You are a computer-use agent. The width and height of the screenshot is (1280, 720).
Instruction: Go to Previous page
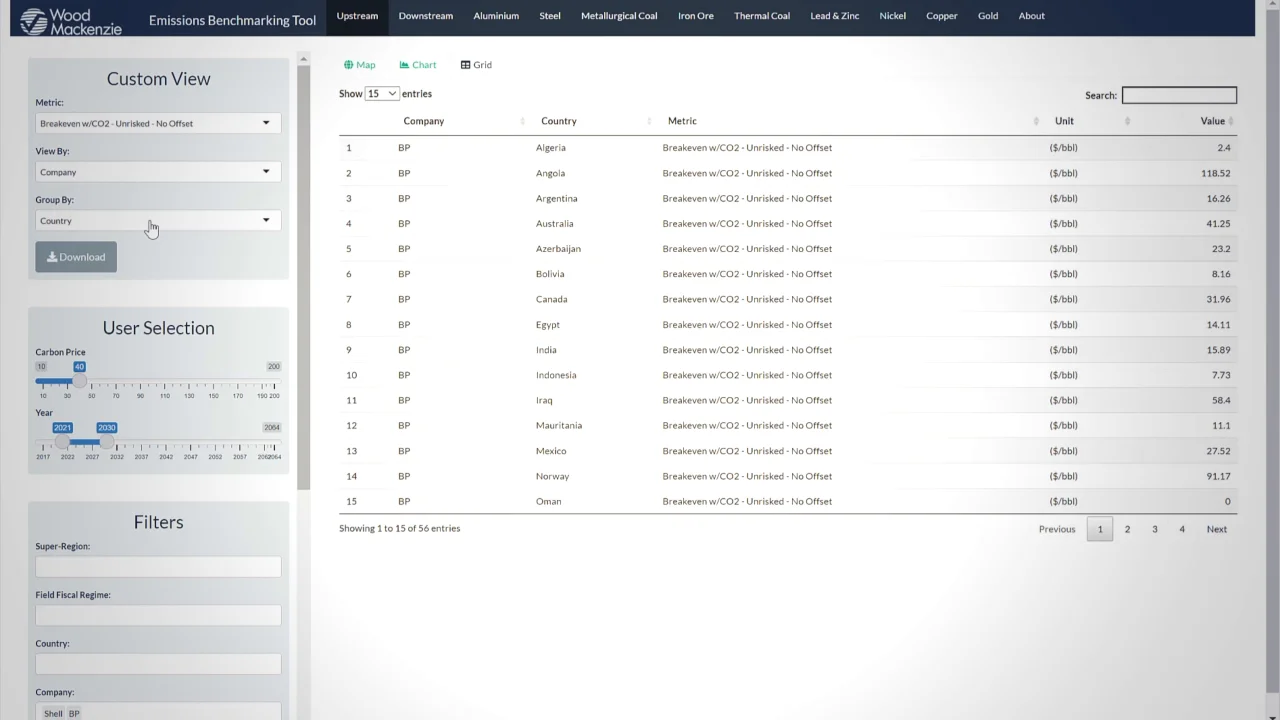[x=1057, y=529]
